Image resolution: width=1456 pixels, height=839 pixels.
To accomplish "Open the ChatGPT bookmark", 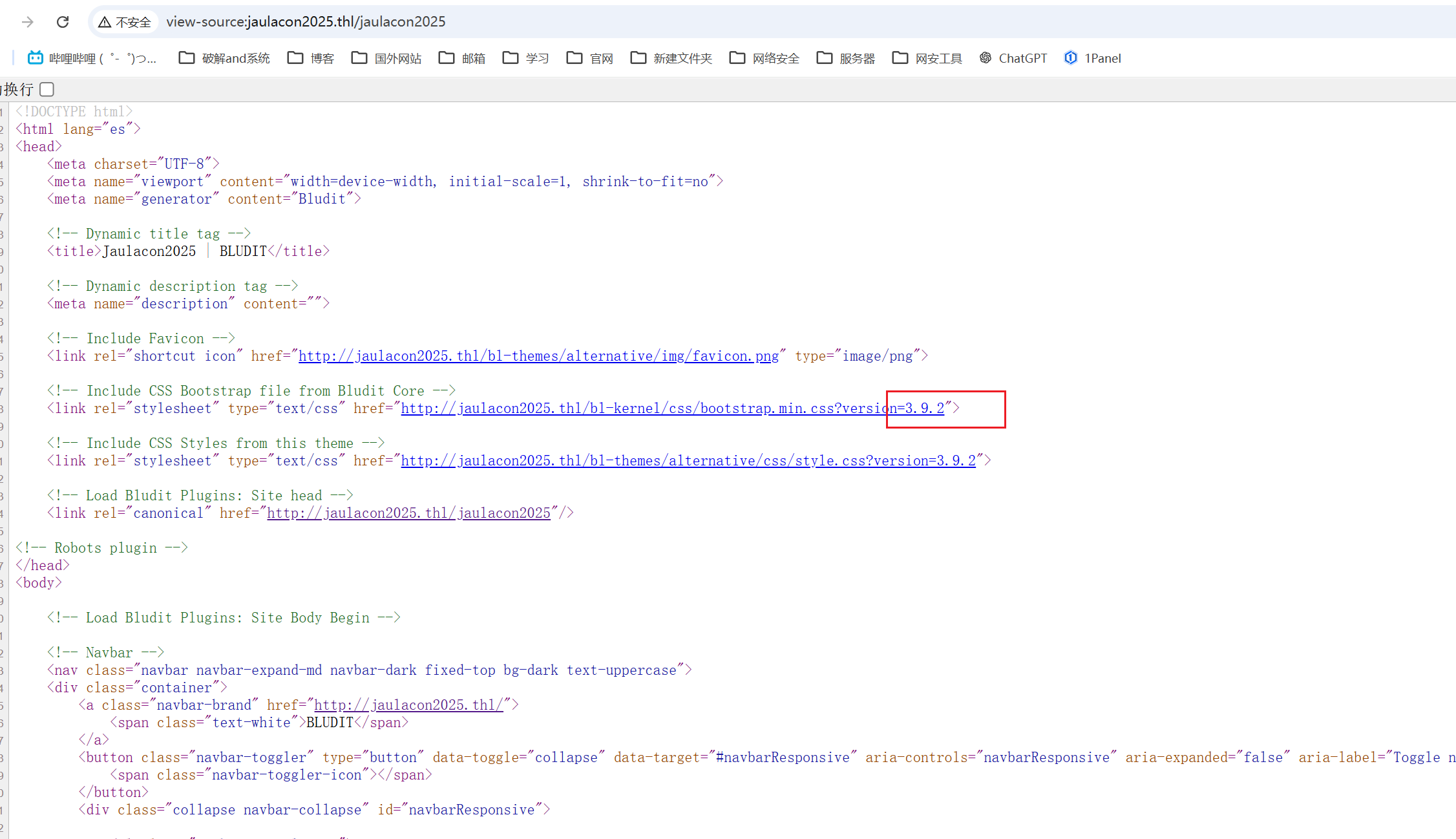I will tap(1013, 58).
